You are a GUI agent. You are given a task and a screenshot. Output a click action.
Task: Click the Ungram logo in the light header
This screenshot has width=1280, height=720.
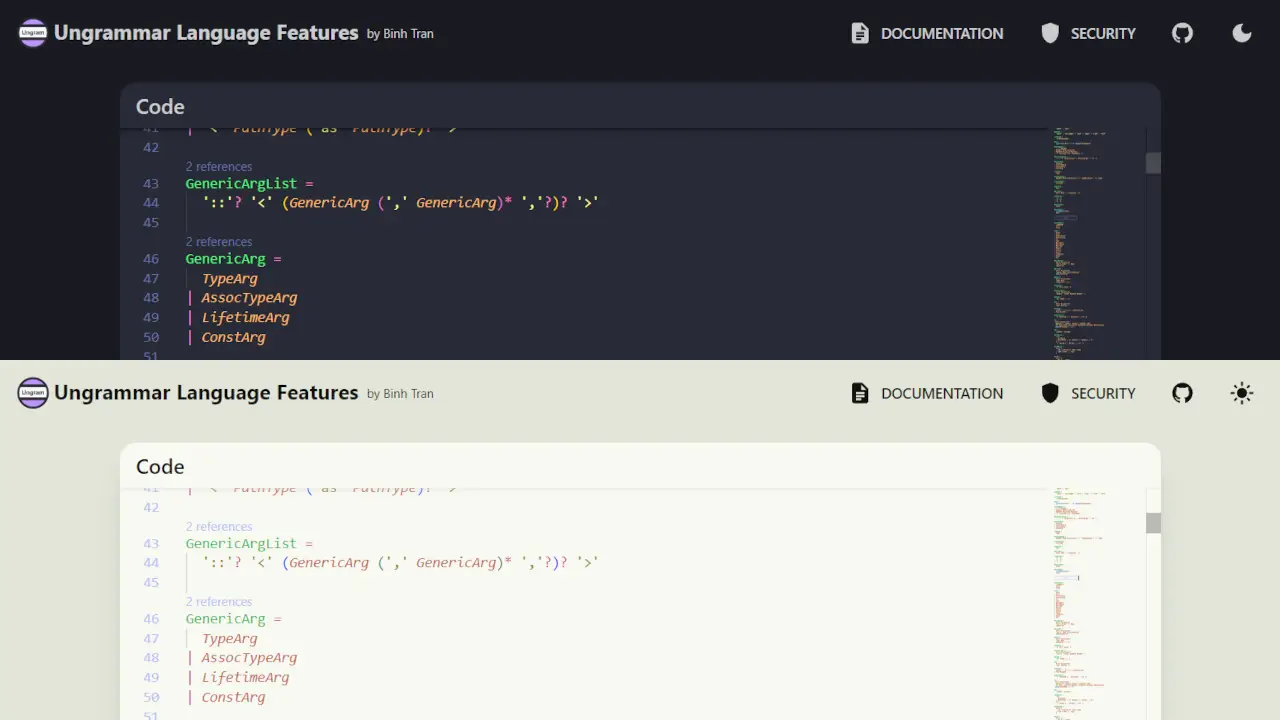pyautogui.click(x=33, y=392)
